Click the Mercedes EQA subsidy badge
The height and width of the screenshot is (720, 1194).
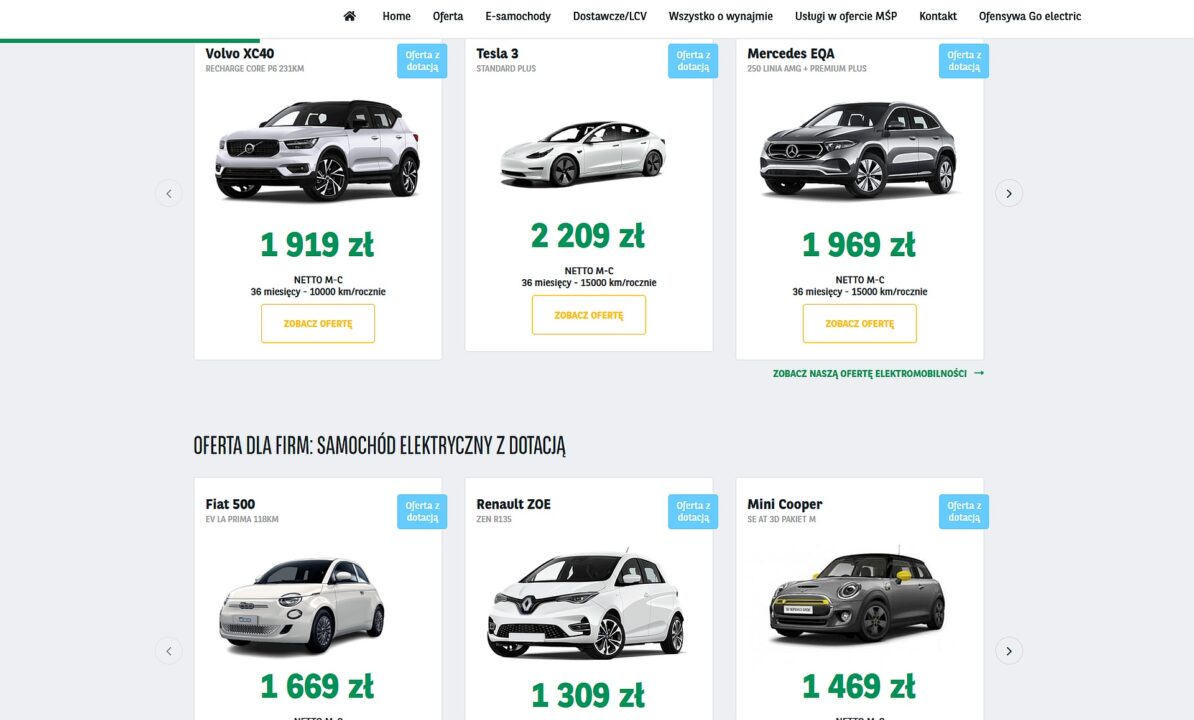pos(964,61)
